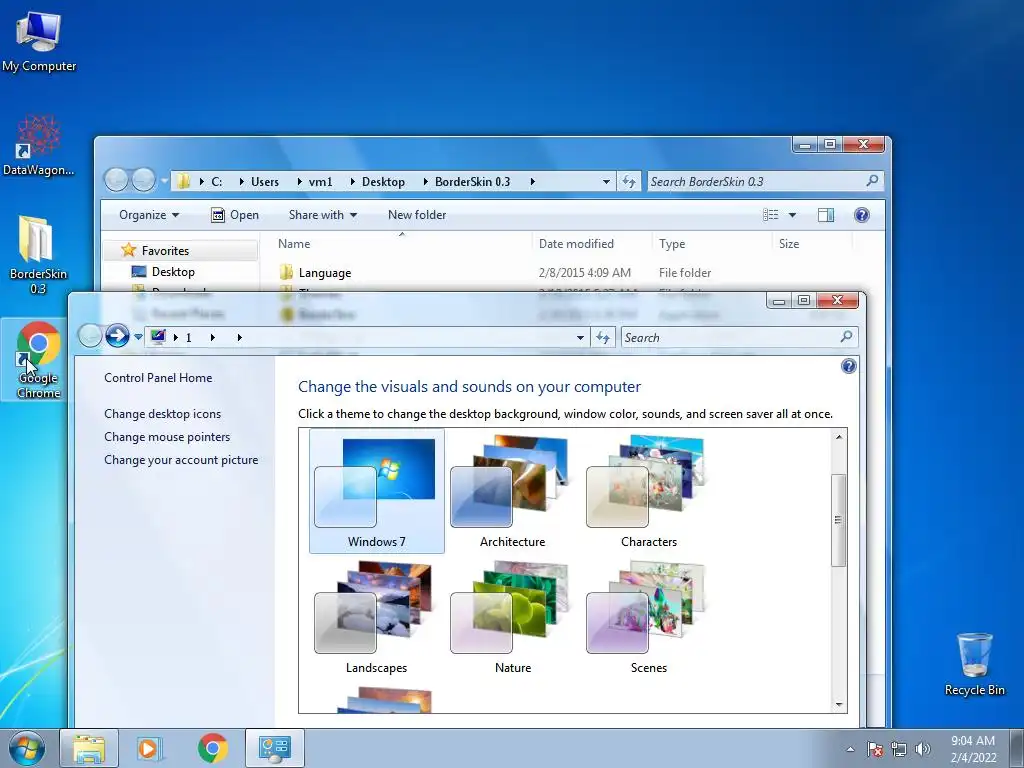Toggle preview pane in BorderSkin Explorer window

[x=825, y=215]
